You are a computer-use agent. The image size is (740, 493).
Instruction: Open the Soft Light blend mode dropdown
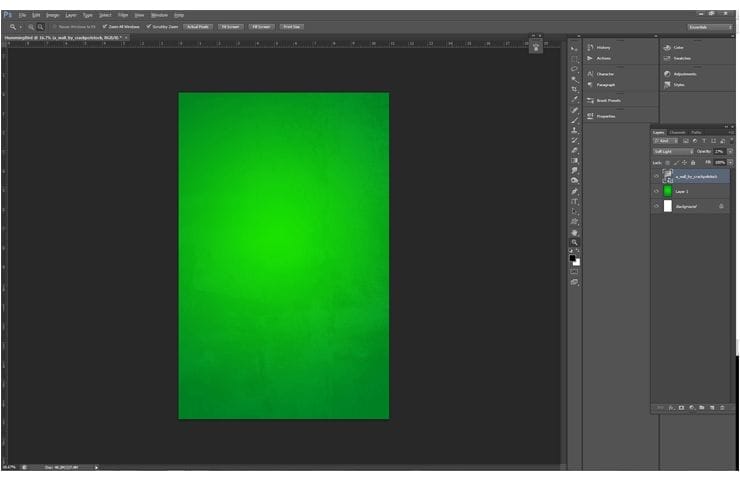pyautogui.click(x=673, y=152)
